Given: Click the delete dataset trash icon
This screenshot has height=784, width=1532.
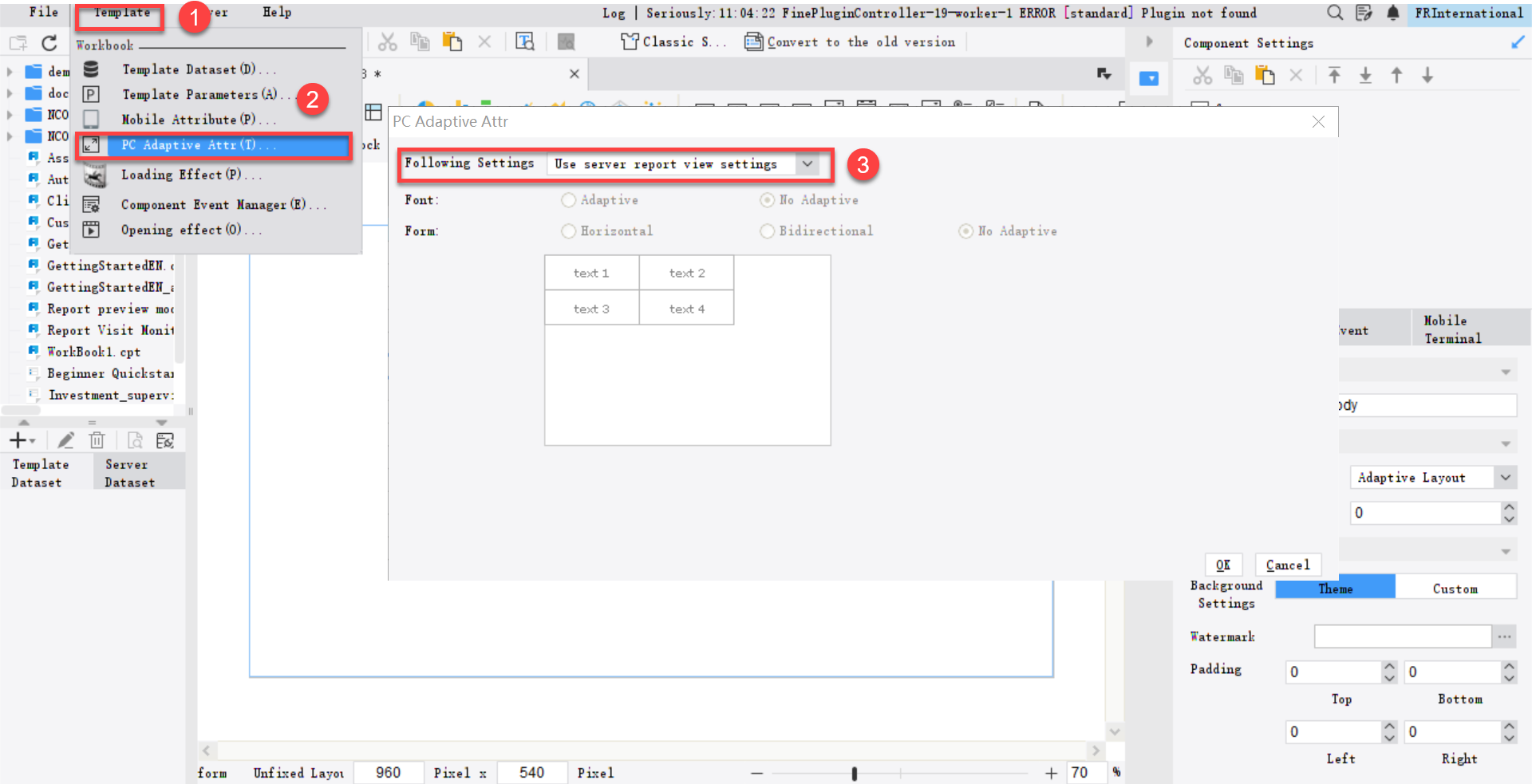Looking at the screenshot, I should click(x=97, y=440).
